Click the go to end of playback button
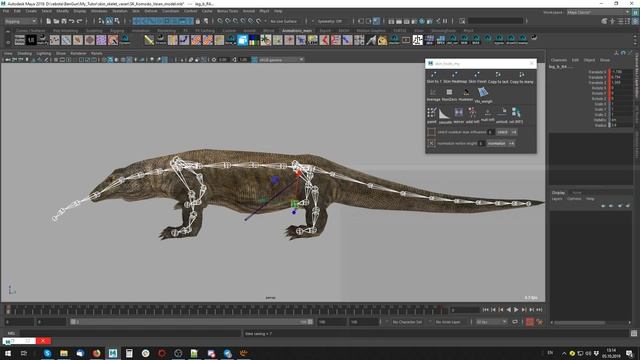The image size is (640, 360). click(539, 310)
